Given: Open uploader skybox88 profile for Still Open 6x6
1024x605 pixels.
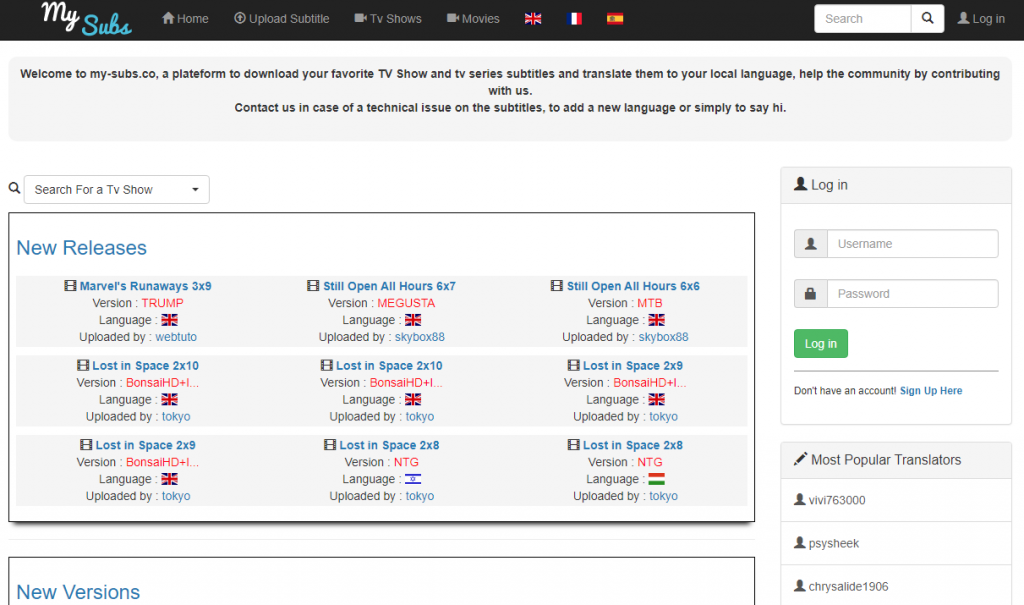Looking at the screenshot, I should pyautogui.click(x=663, y=337).
